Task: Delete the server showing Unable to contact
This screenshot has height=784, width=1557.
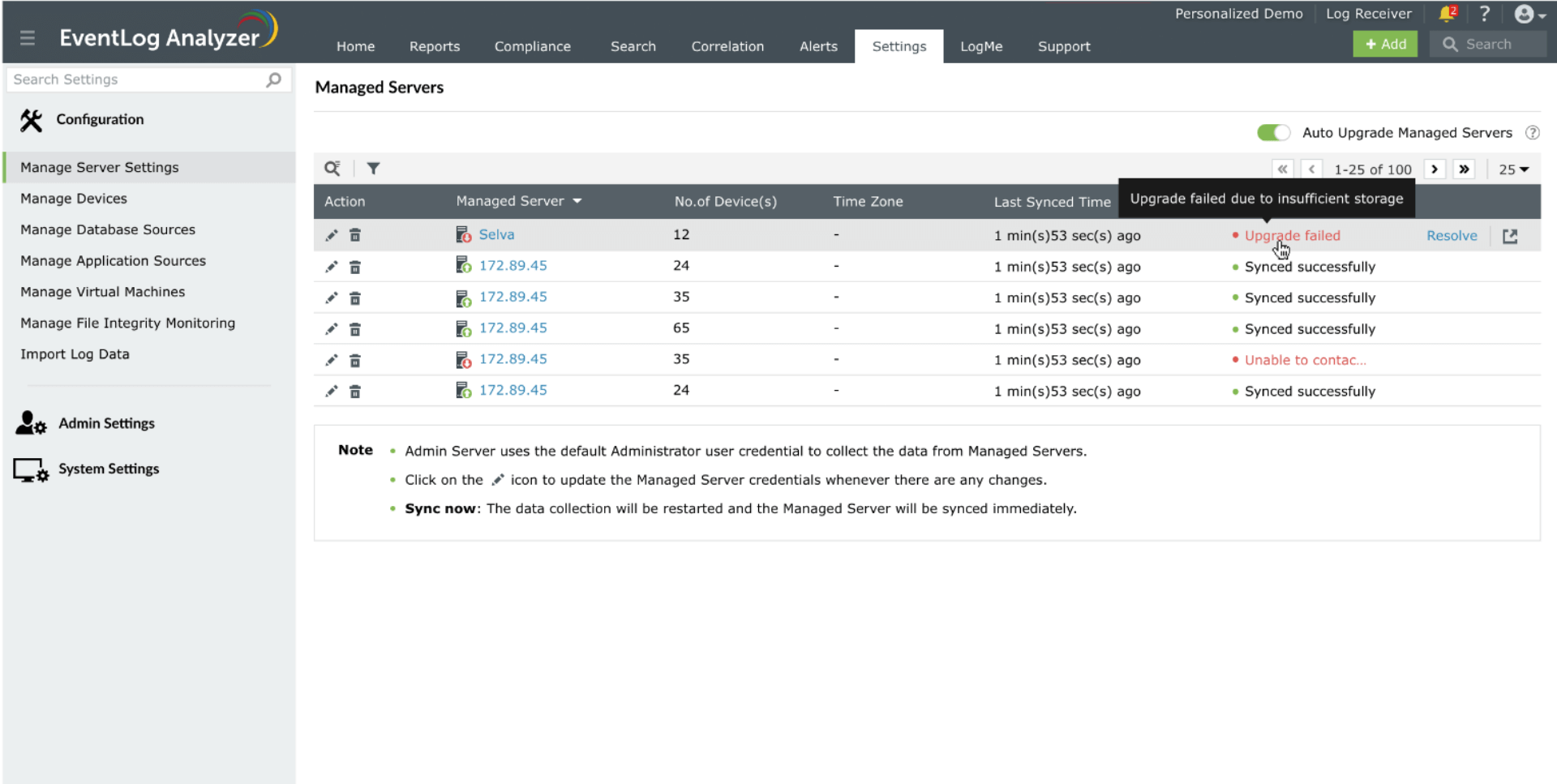Action: point(355,360)
